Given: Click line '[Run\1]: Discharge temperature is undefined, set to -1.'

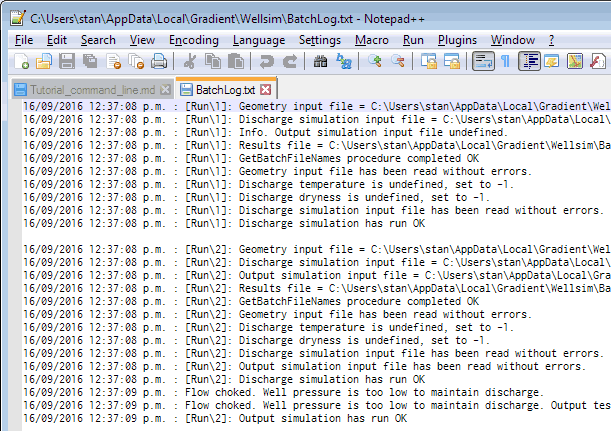Looking at the screenshot, I should [x=268, y=184].
